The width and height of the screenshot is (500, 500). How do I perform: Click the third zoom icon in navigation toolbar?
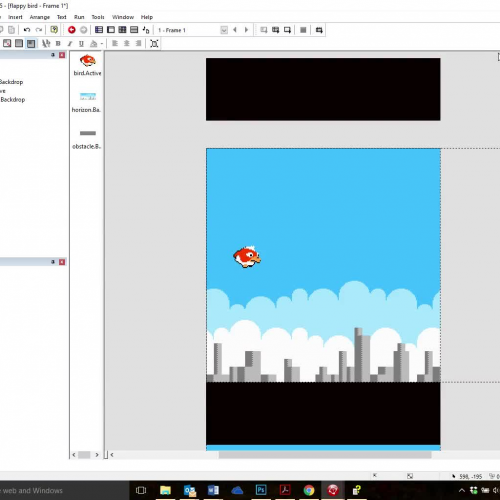(287, 30)
